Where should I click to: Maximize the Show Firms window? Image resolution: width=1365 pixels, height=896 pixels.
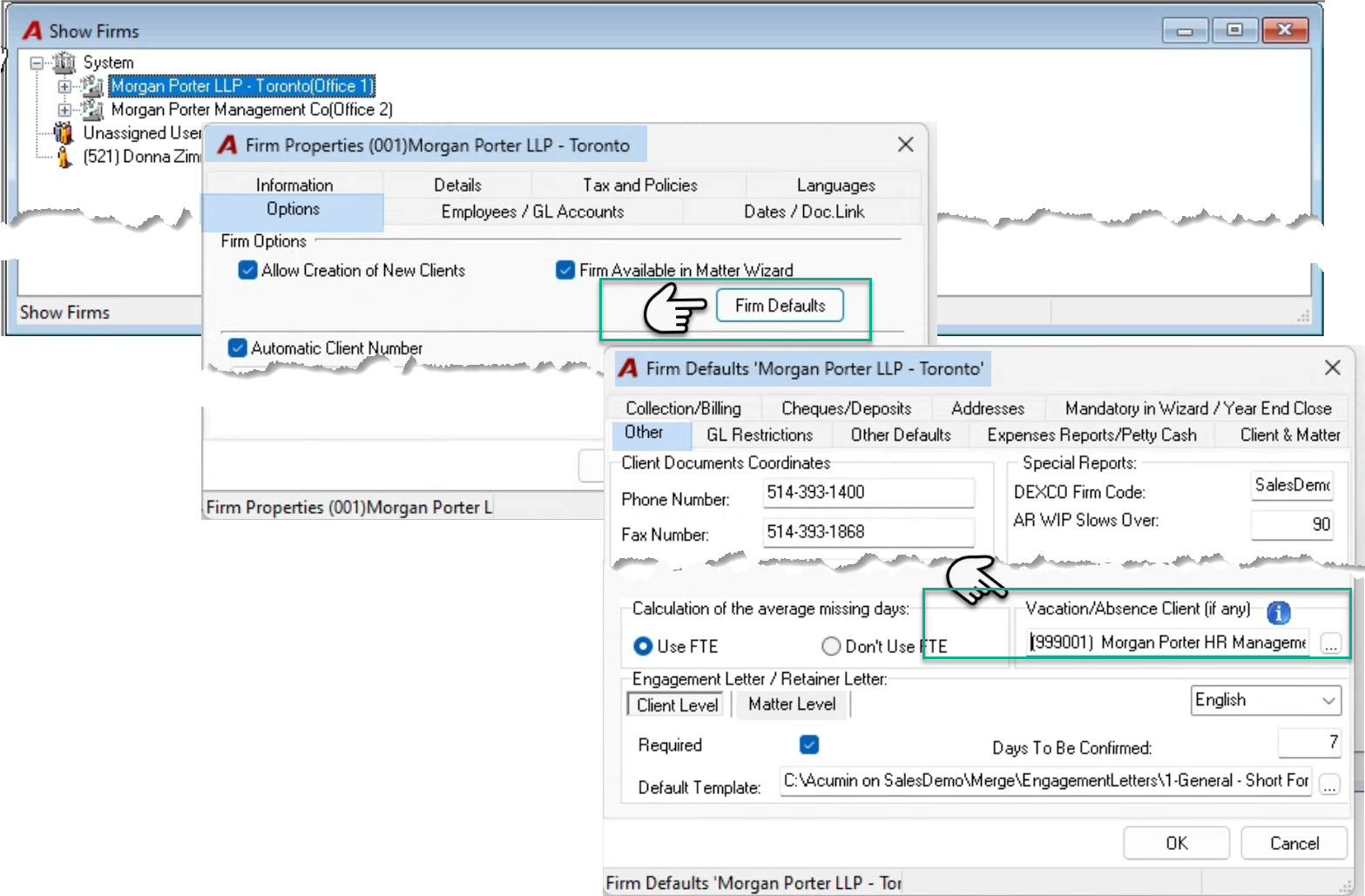(x=1234, y=30)
